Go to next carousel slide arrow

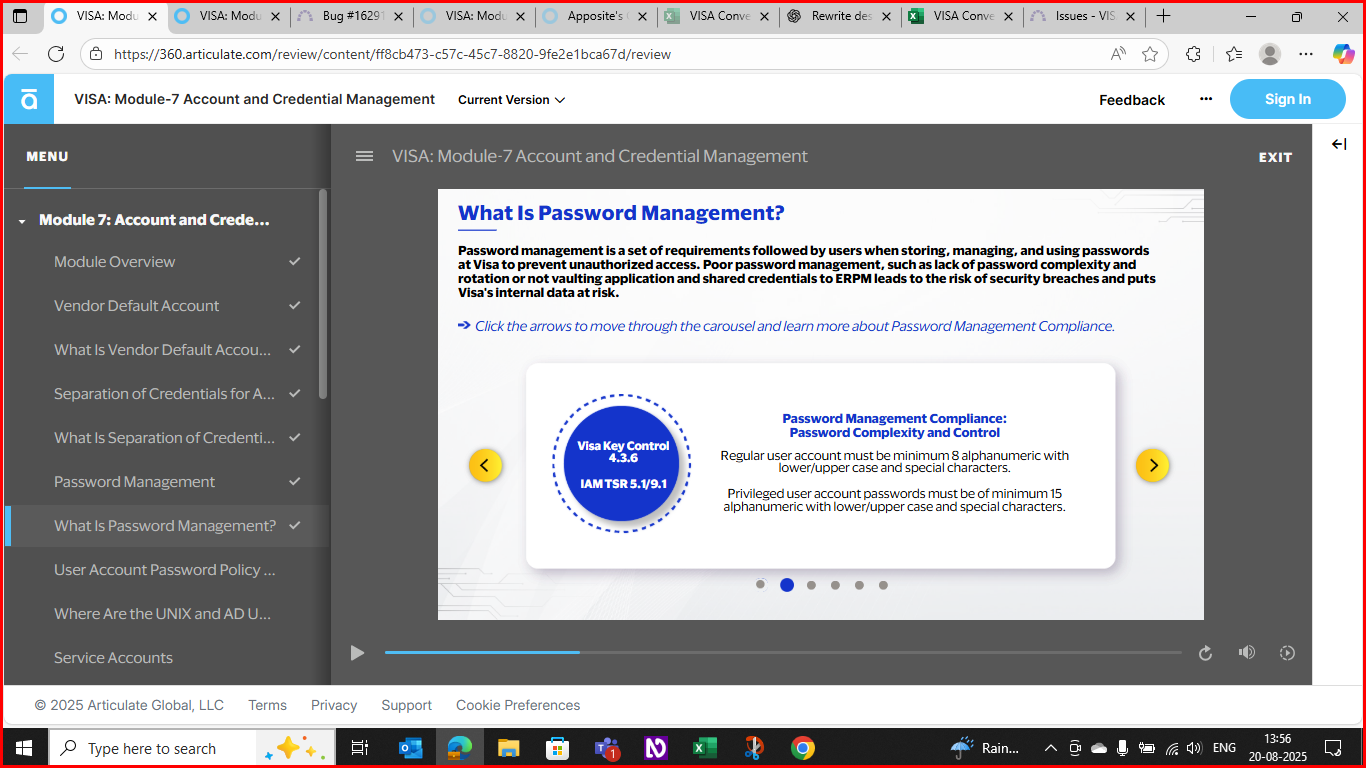tap(1152, 465)
